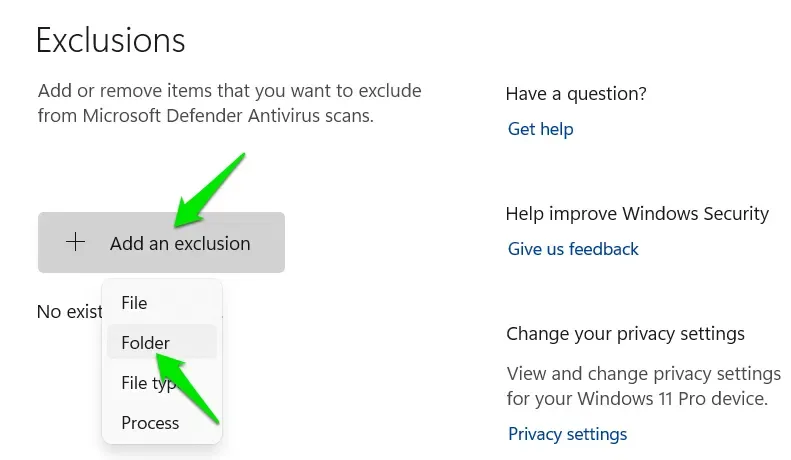Click the 'Have a question?' heading
The width and height of the screenshot is (791, 460).
coord(576,94)
